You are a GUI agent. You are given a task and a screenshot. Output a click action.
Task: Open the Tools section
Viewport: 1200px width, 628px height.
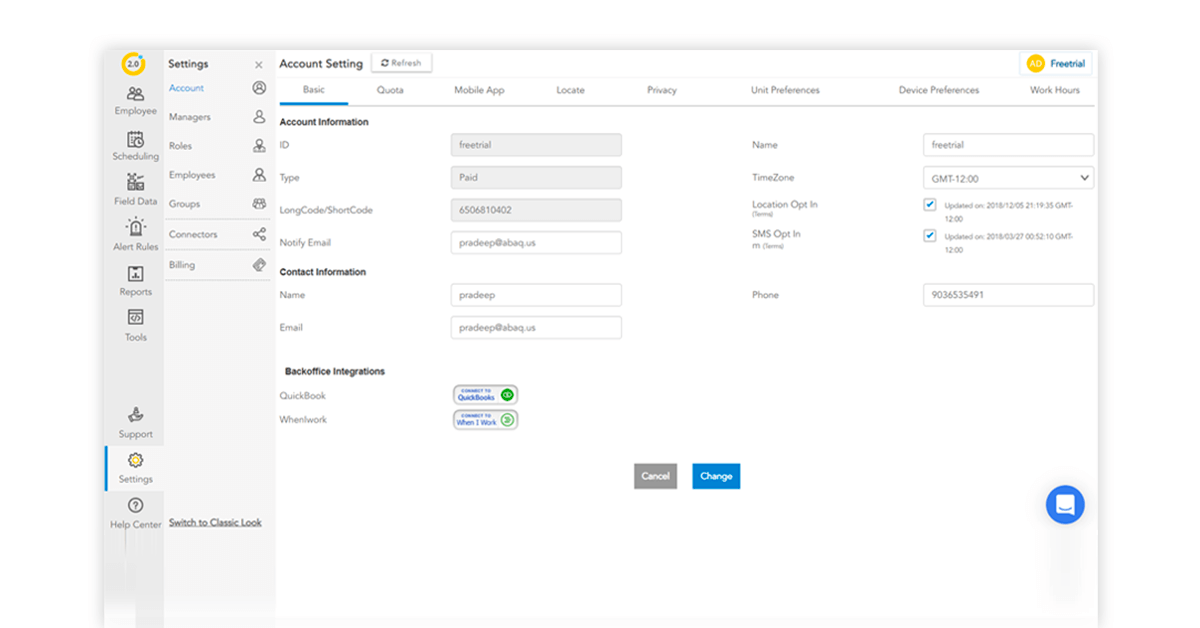tap(135, 319)
